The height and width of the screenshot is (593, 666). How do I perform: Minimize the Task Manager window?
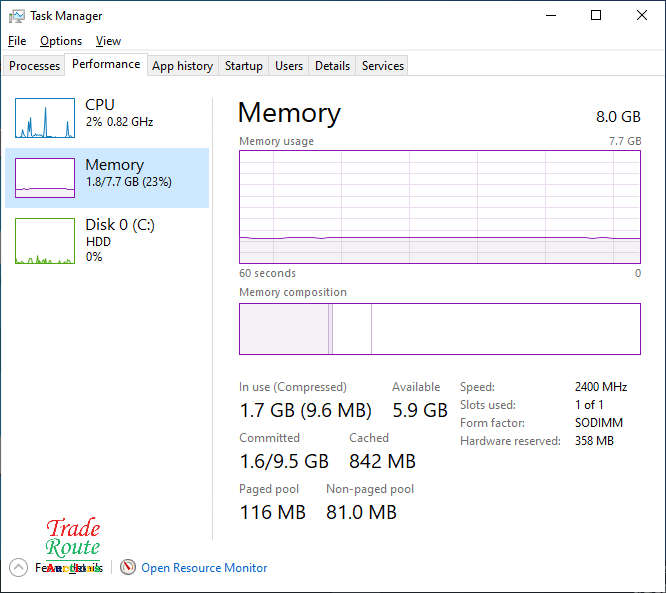pos(550,16)
